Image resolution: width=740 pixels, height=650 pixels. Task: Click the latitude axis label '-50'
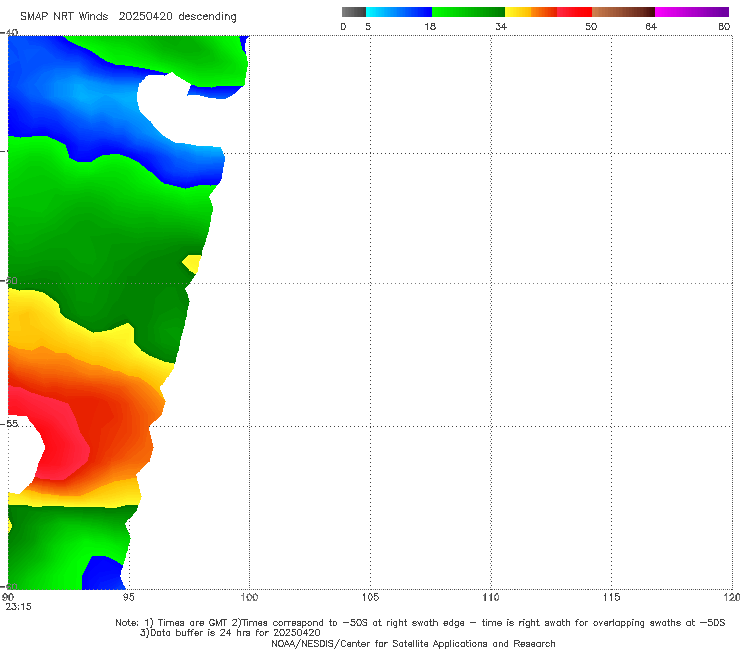click(9, 280)
